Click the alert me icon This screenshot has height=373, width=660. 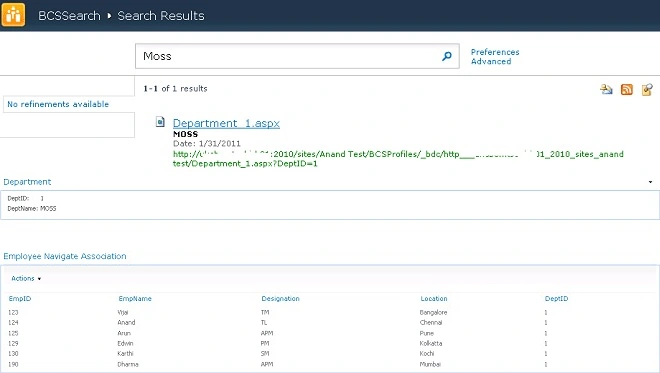[606, 89]
